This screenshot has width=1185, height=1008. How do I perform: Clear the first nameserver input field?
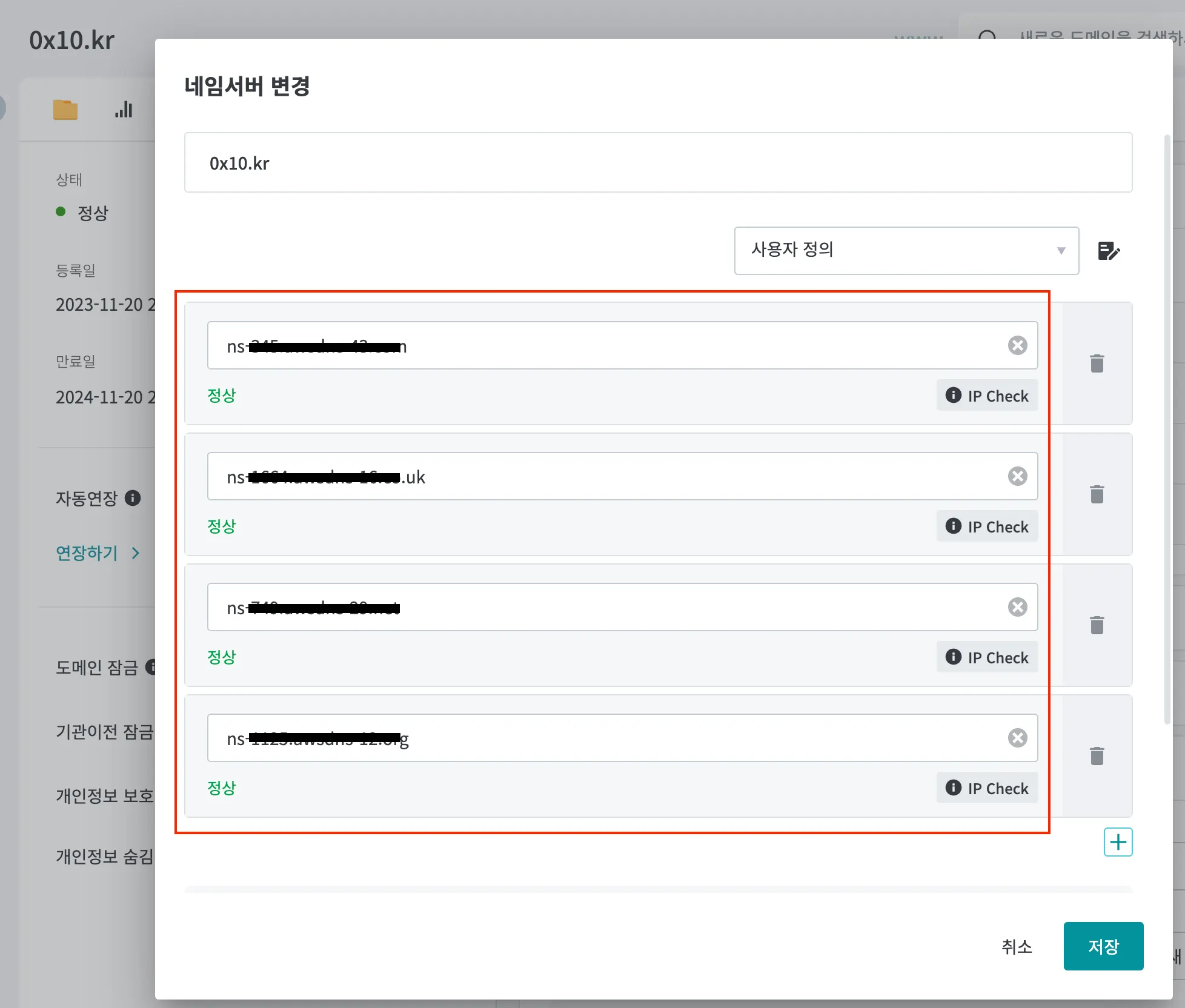(1017, 345)
